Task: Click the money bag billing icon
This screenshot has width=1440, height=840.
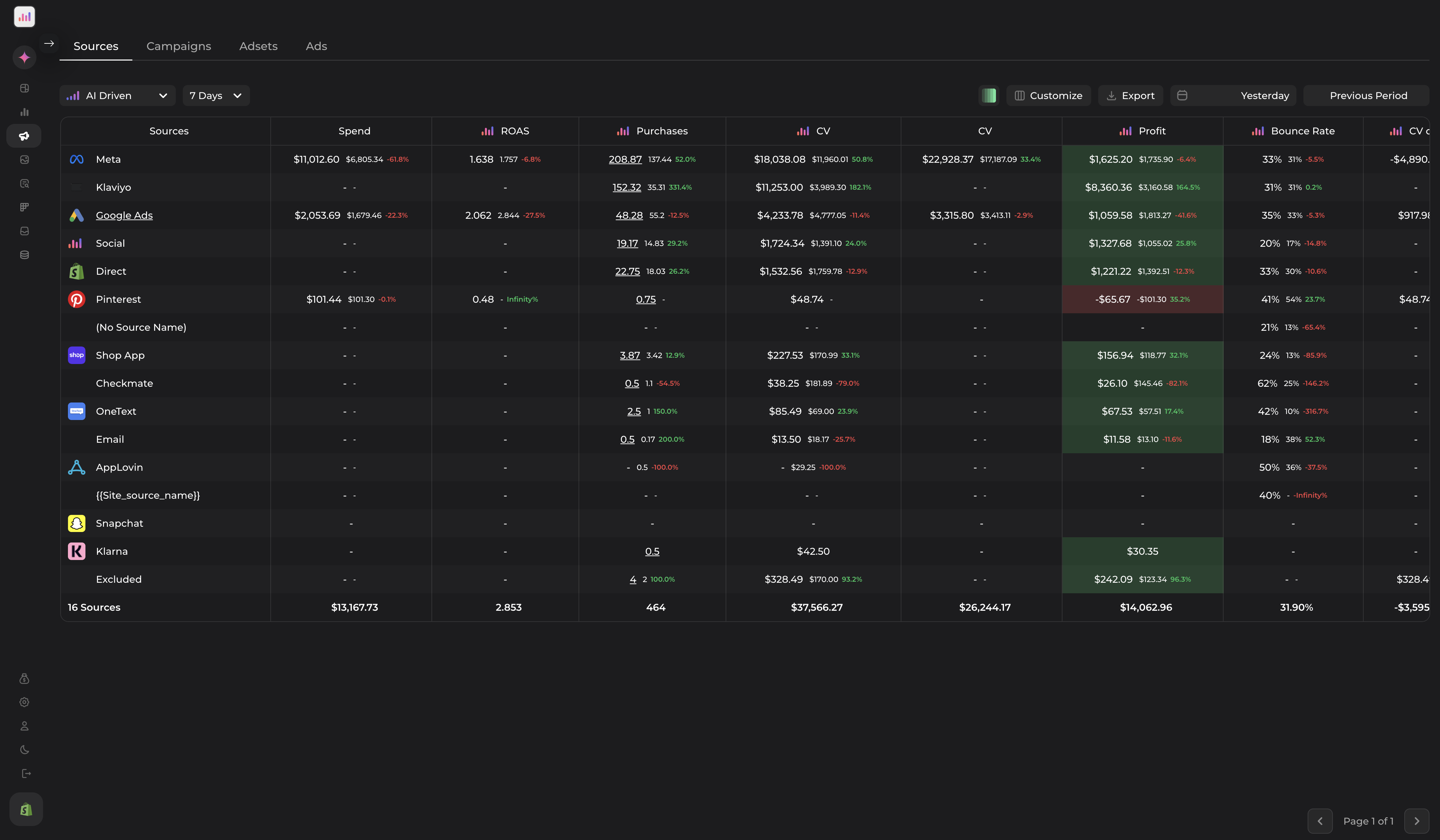Action: pyautogui.click(x=24, y=678)
